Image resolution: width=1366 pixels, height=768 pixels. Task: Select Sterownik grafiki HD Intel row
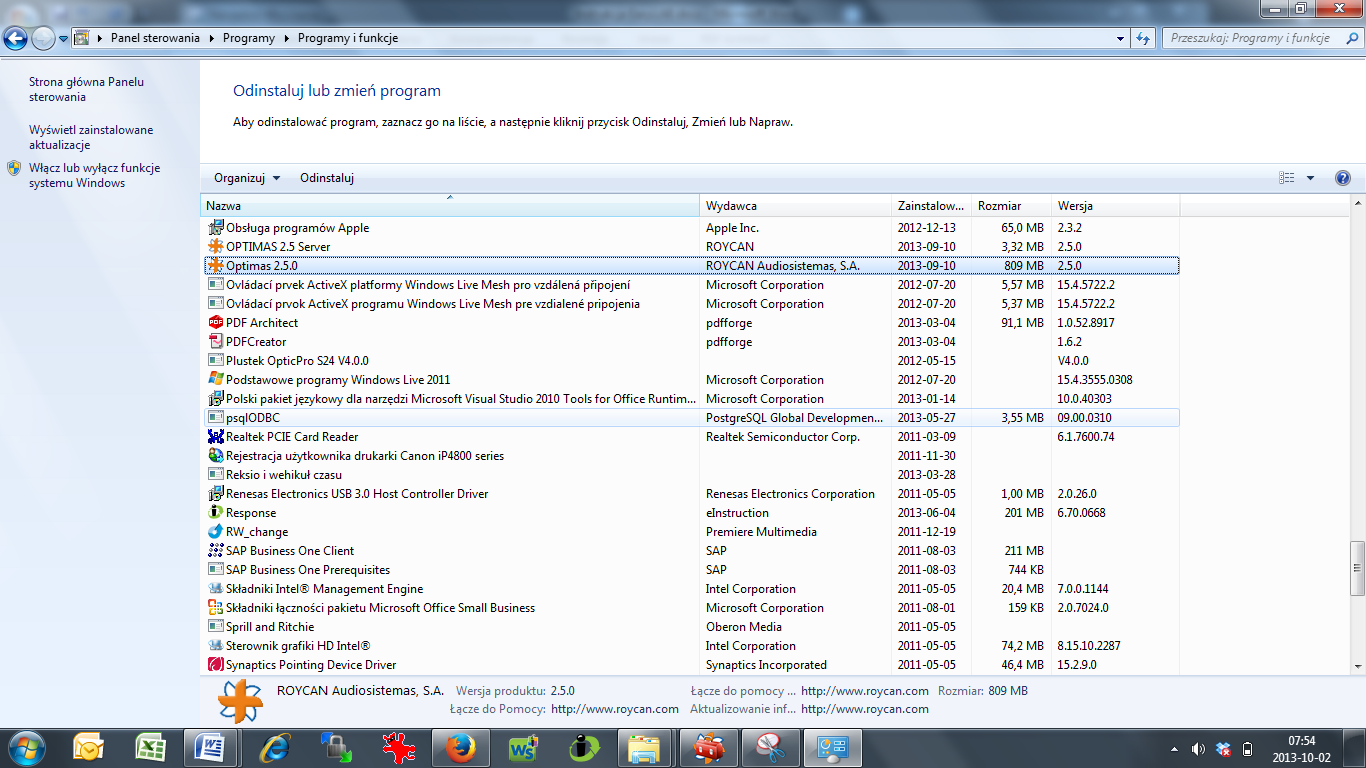tap(691, 646)
